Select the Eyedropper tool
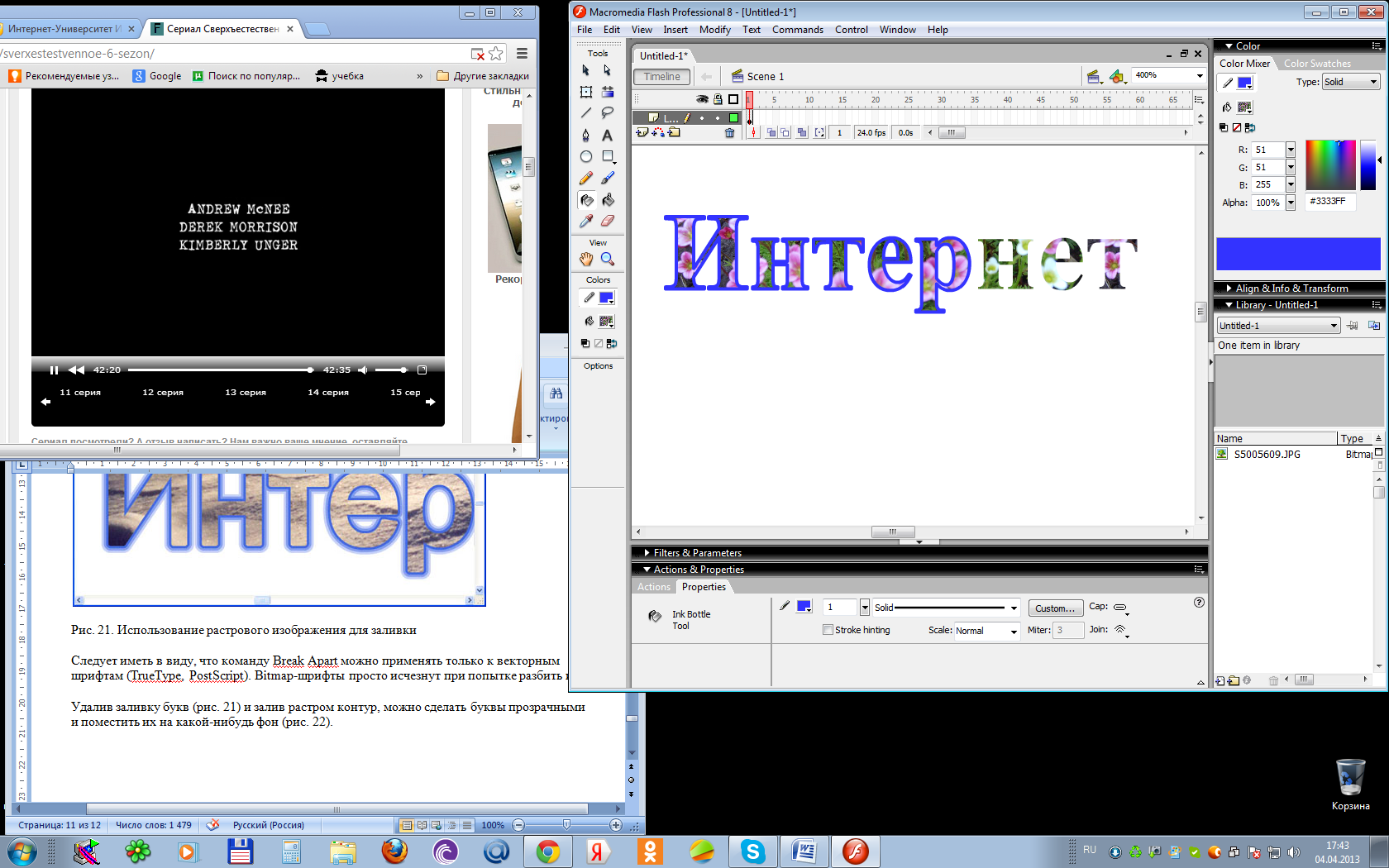The width and height of the screenshot is (1389, 868). 586,221
